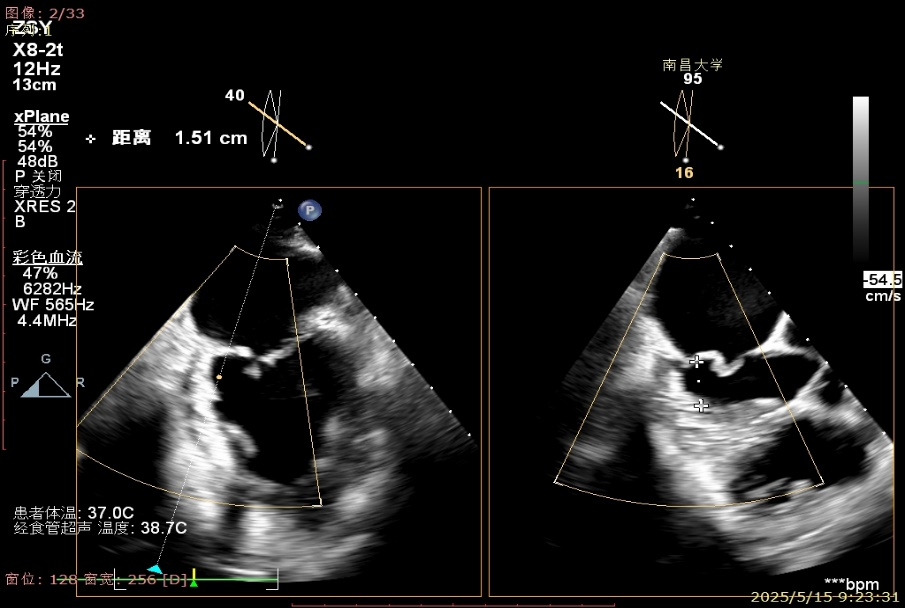
Task: Click the 彩色血流 color flow heading
Action: pyautogui.click(x=47, y=258)
